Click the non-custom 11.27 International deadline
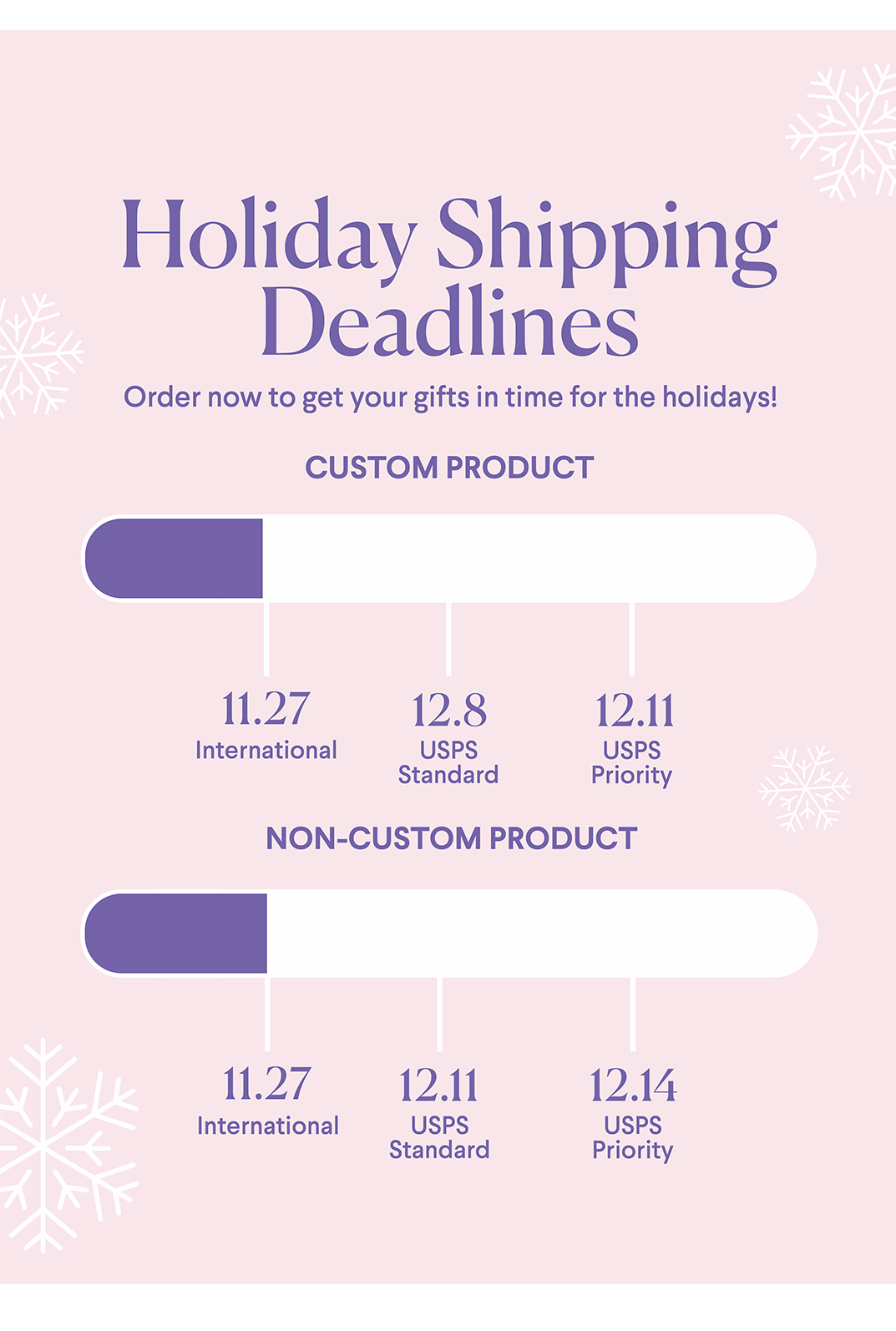The width and height of the screenshot is (896, 1331). pyautogui.click(x=268, y=1101)
